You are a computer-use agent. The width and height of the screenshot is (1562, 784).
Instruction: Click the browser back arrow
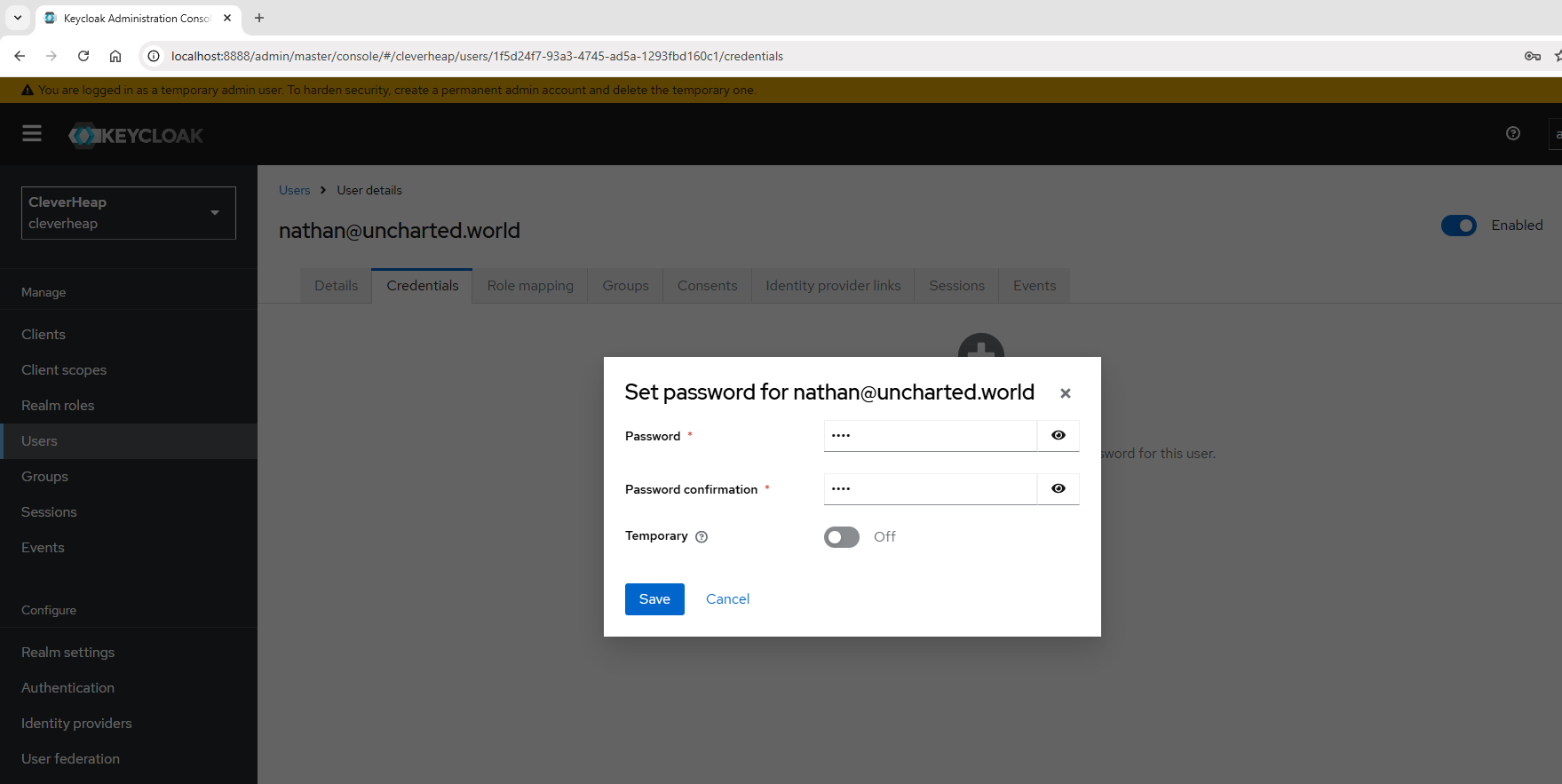[20, 56]
